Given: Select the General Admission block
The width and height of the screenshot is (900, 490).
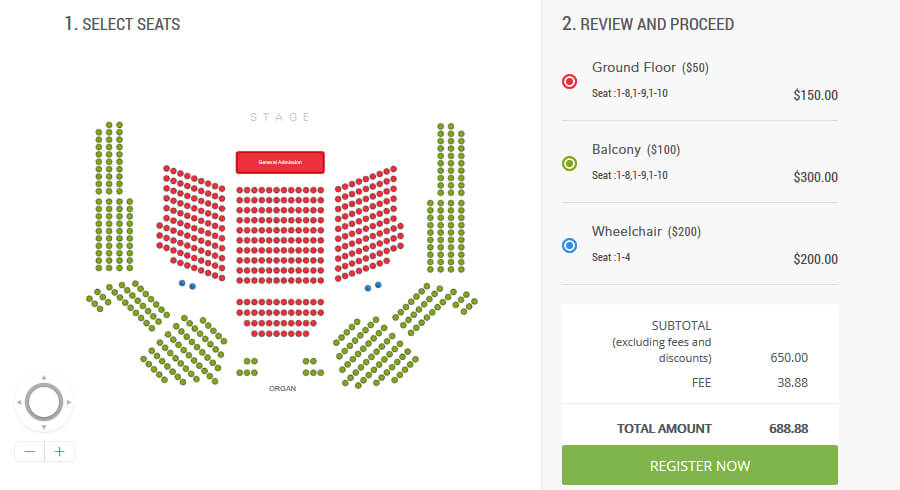Looking at the screenshot, I should [280, 162].
